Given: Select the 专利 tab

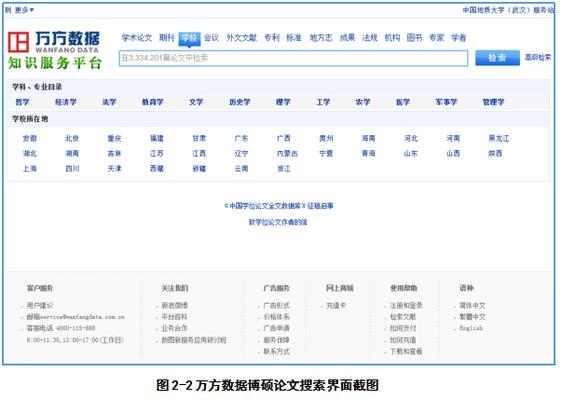Looking at the screenshot, I should pos(272,38).
